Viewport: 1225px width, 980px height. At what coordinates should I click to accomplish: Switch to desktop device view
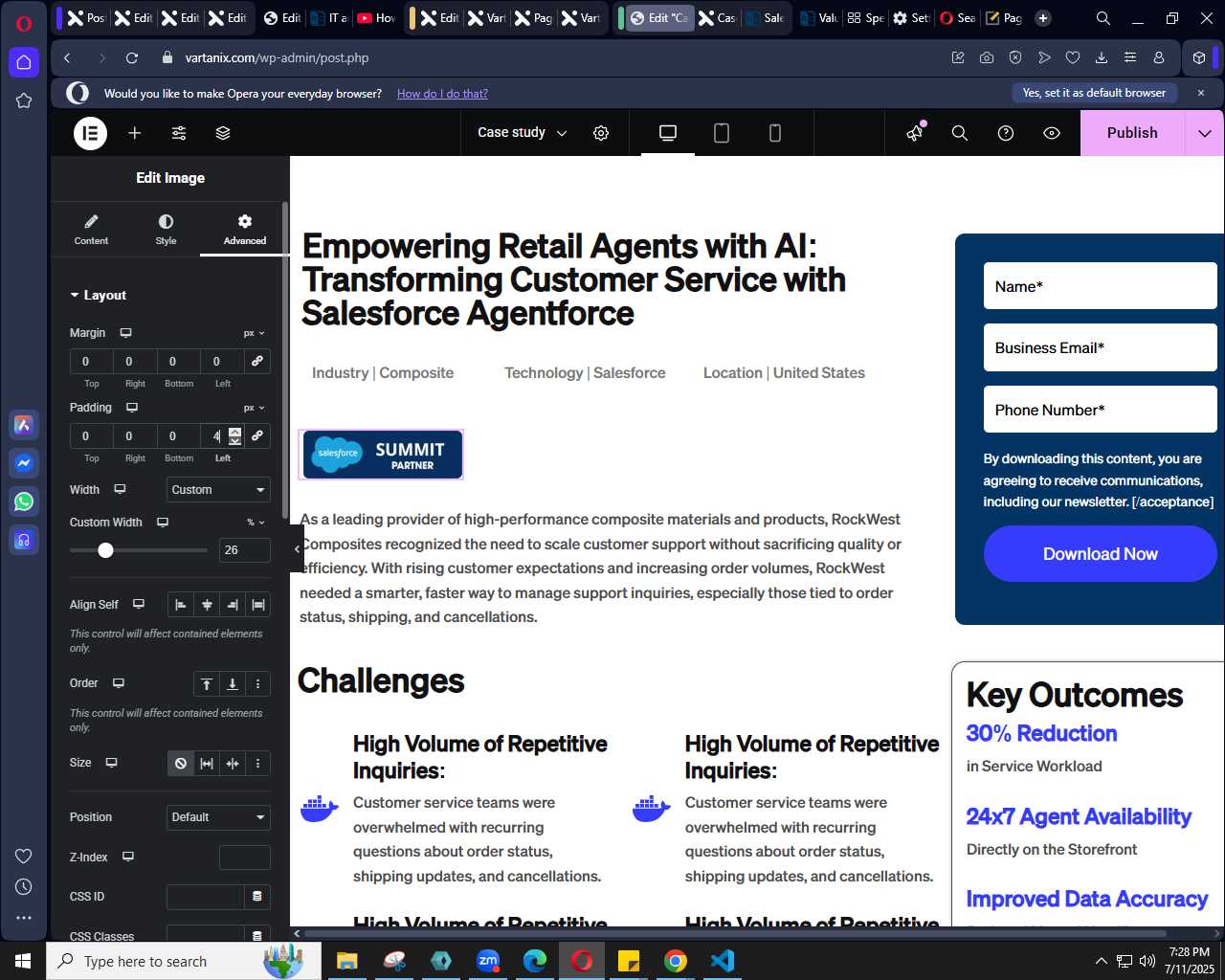click(668, 133)
